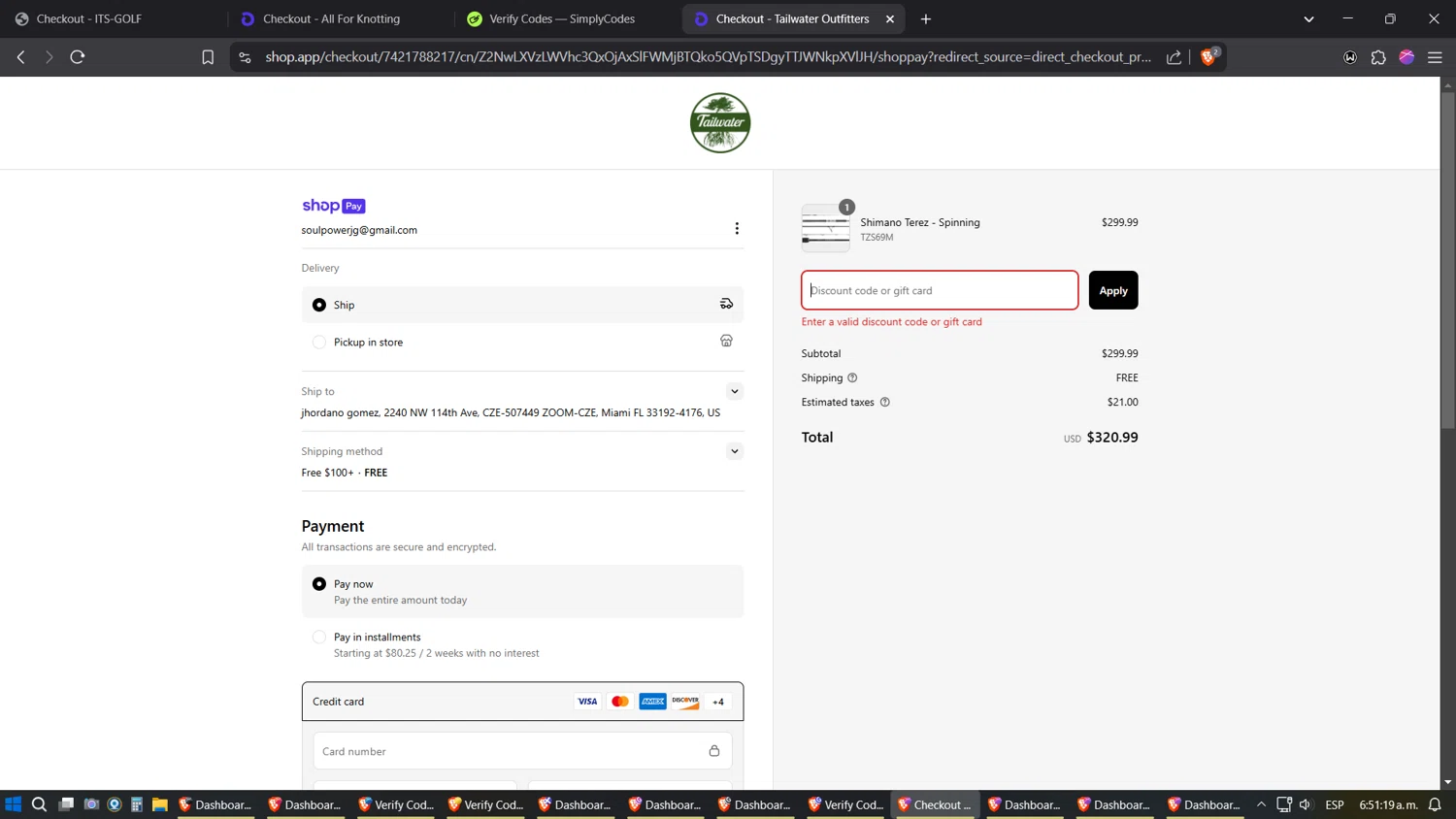Click the estimated taxes value $21.00
The width and height of the screenshot is (1456, 819).
(1123, 402)
